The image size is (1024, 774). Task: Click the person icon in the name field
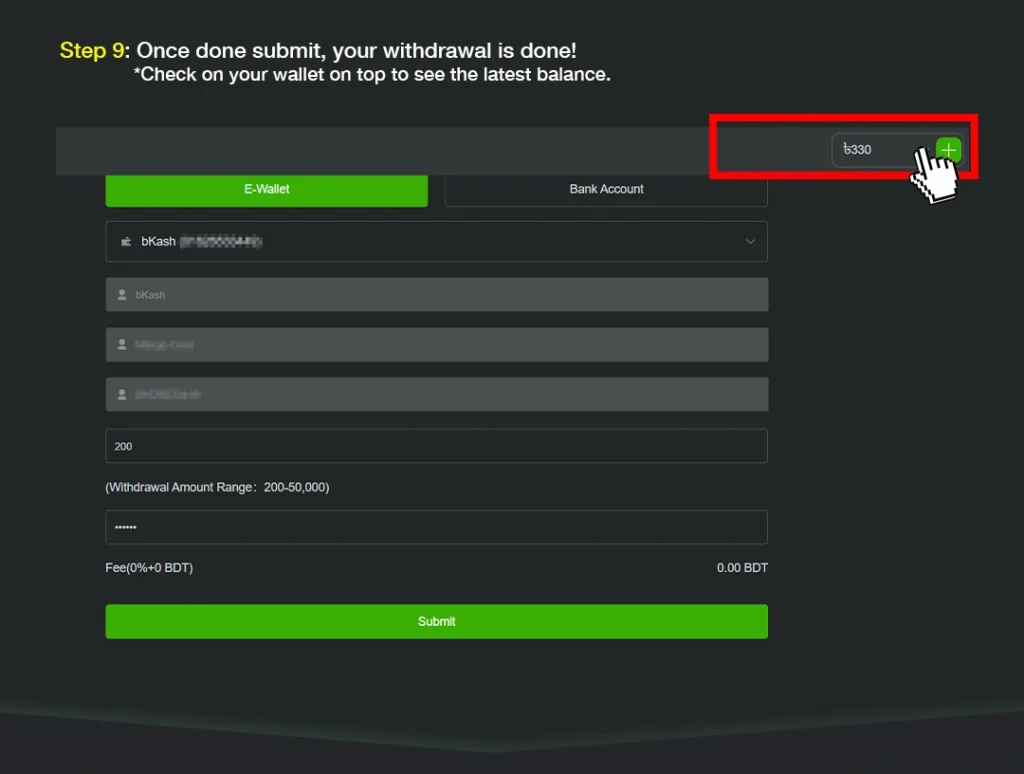pos(124,342)
